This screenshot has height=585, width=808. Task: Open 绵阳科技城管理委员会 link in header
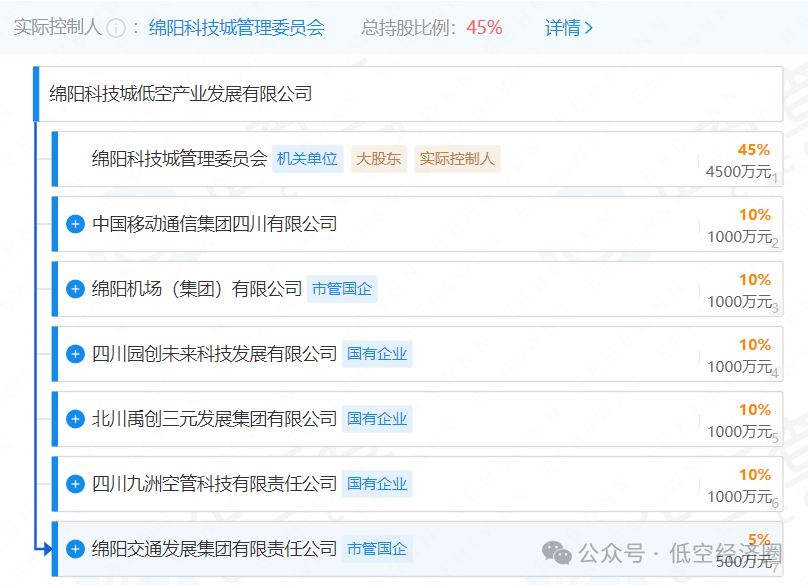point(237,28)
